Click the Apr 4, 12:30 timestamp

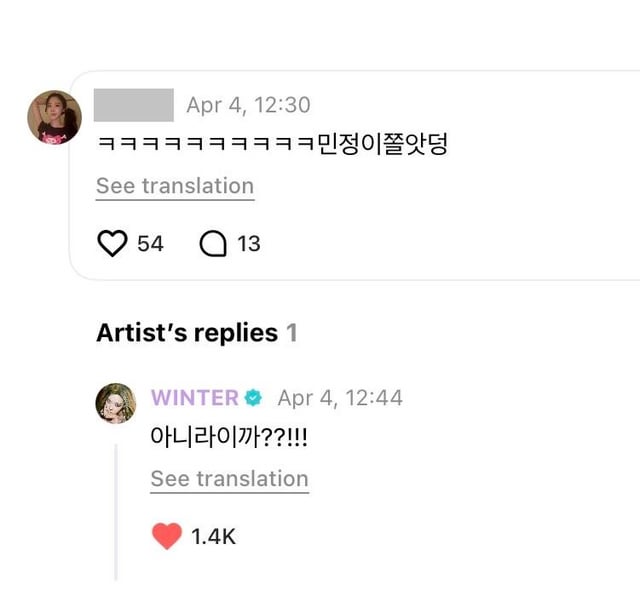tap(248, 104)
